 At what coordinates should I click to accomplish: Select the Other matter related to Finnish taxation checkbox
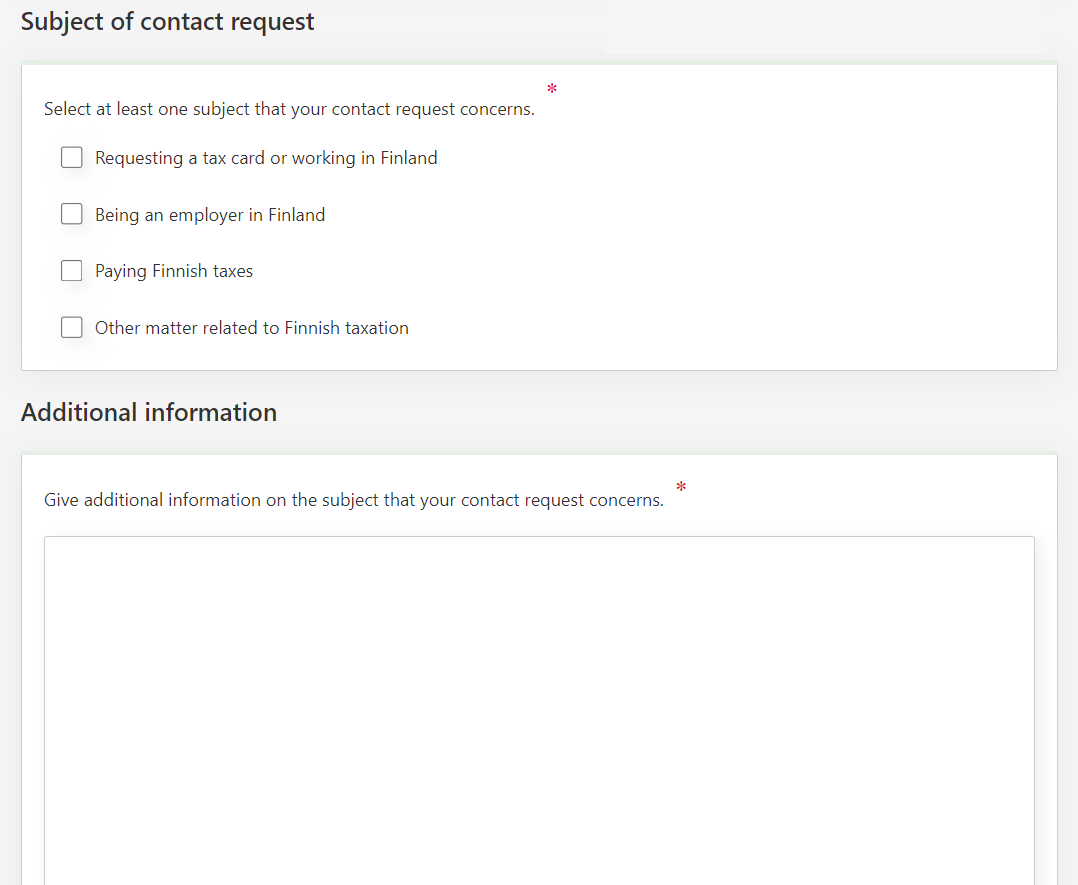72,328
